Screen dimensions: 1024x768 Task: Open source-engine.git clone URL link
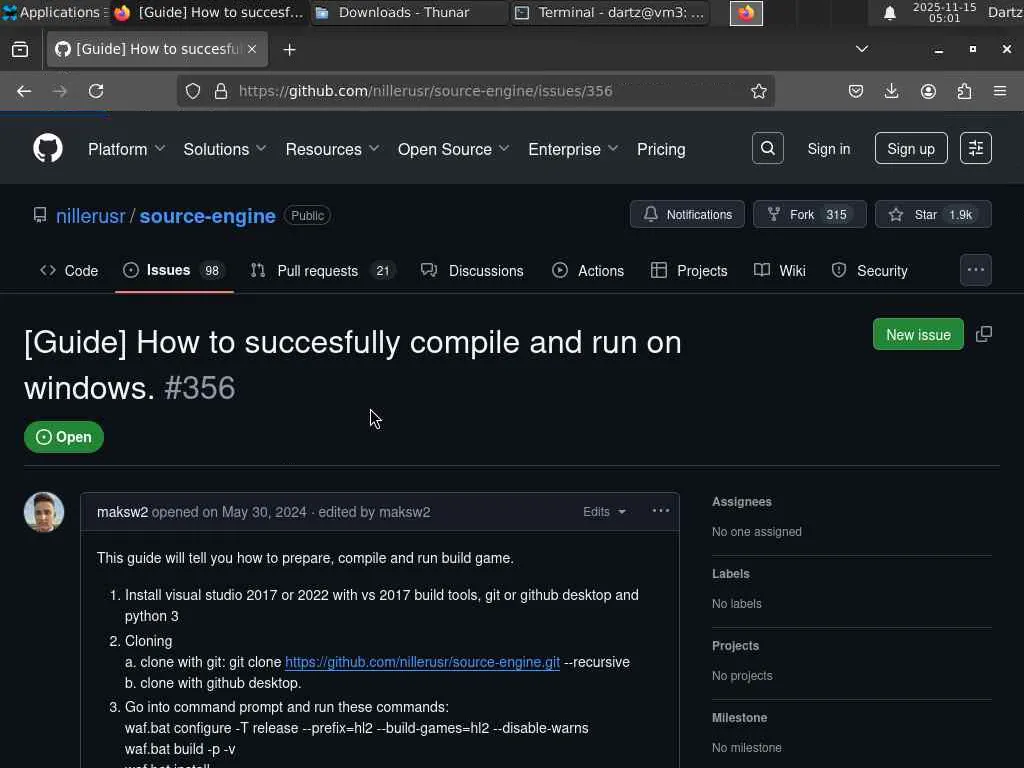[423, 662]
